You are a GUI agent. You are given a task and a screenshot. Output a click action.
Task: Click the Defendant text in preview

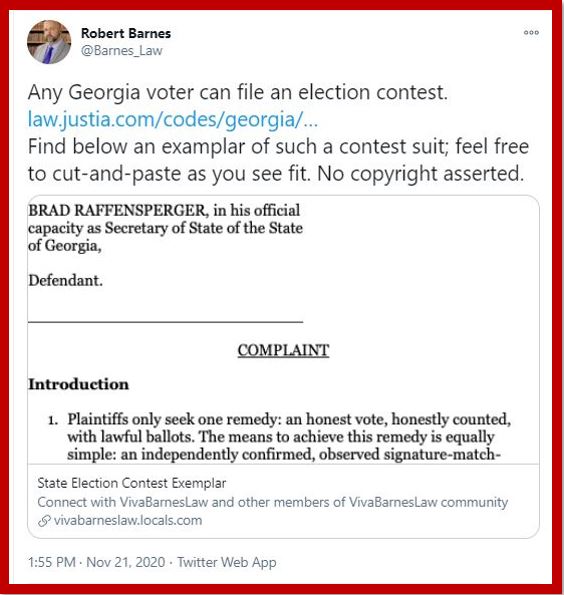[x=65, y=281]
